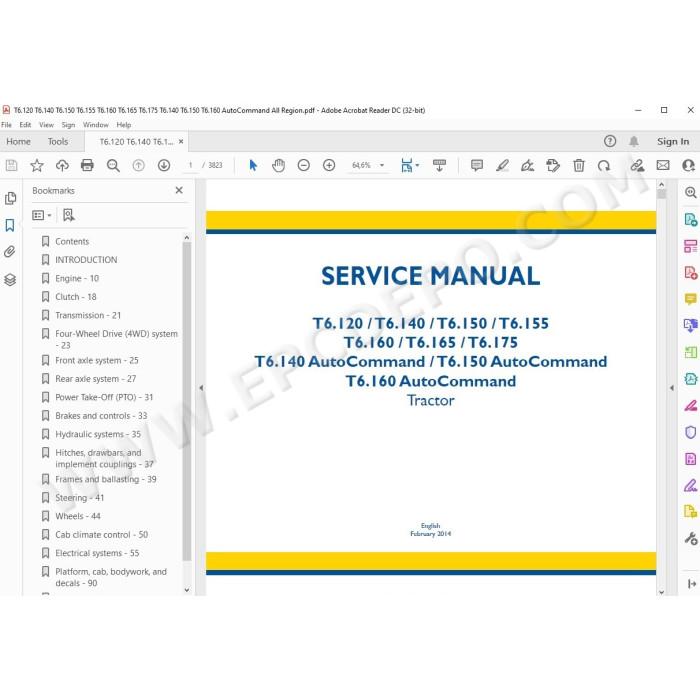Click the page number input field

coord(190,165)
